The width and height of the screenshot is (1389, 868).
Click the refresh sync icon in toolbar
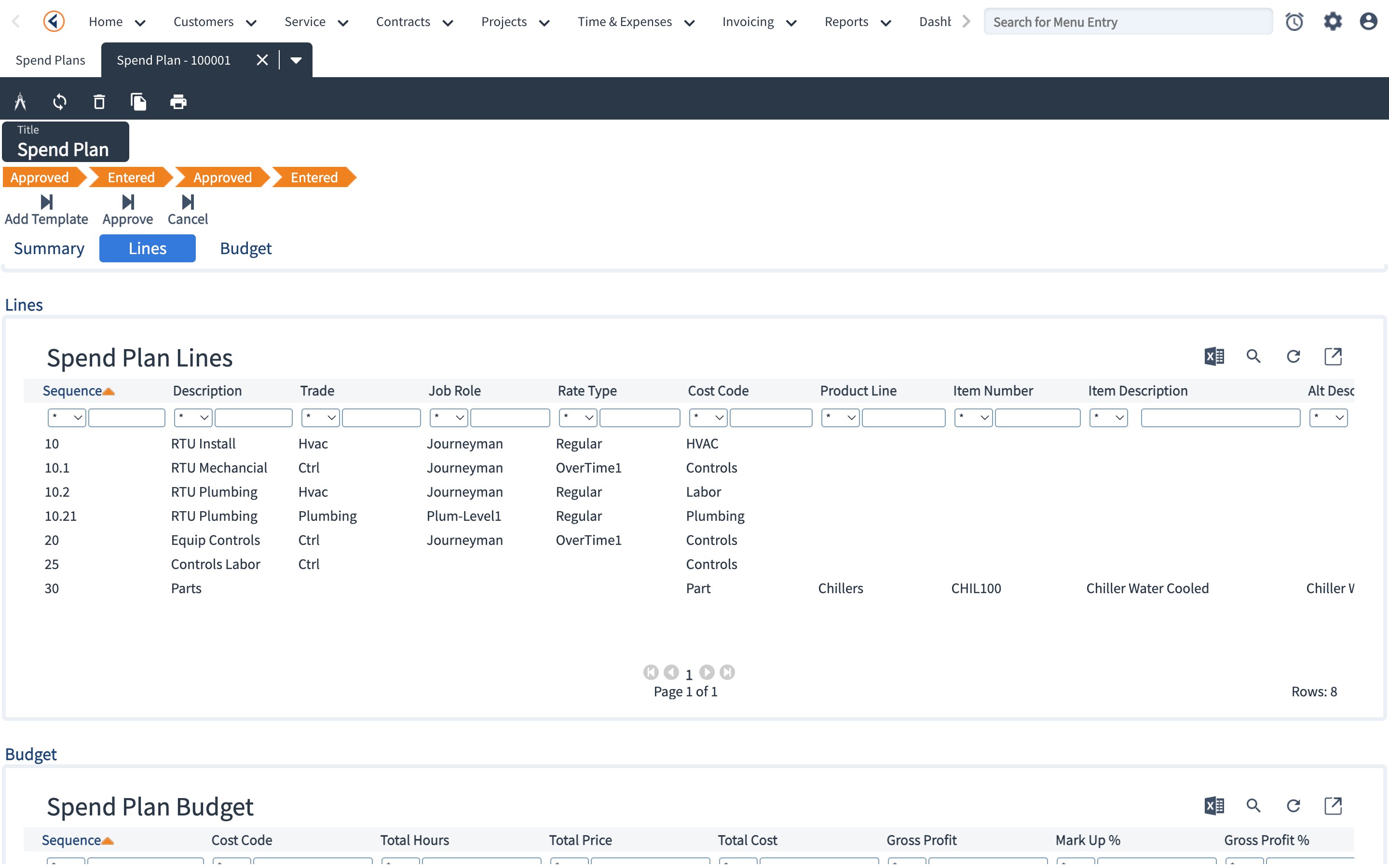[x=60, y=102]
